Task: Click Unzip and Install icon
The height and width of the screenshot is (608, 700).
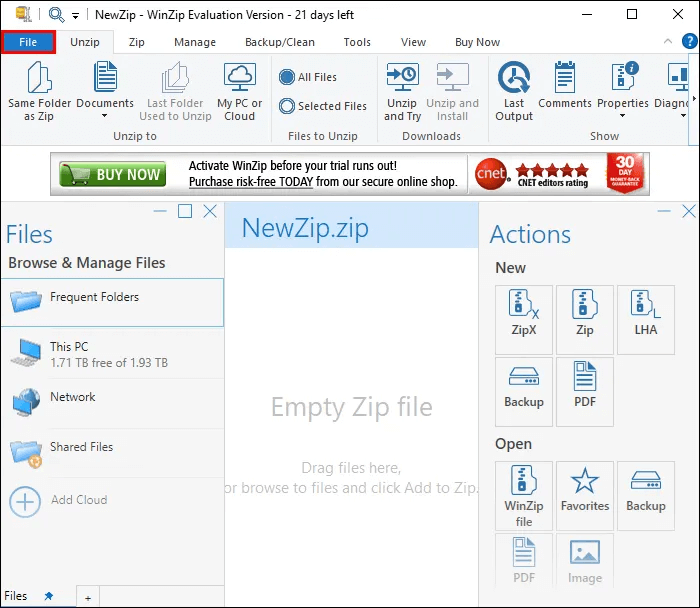Action: [x=452, y=77]
